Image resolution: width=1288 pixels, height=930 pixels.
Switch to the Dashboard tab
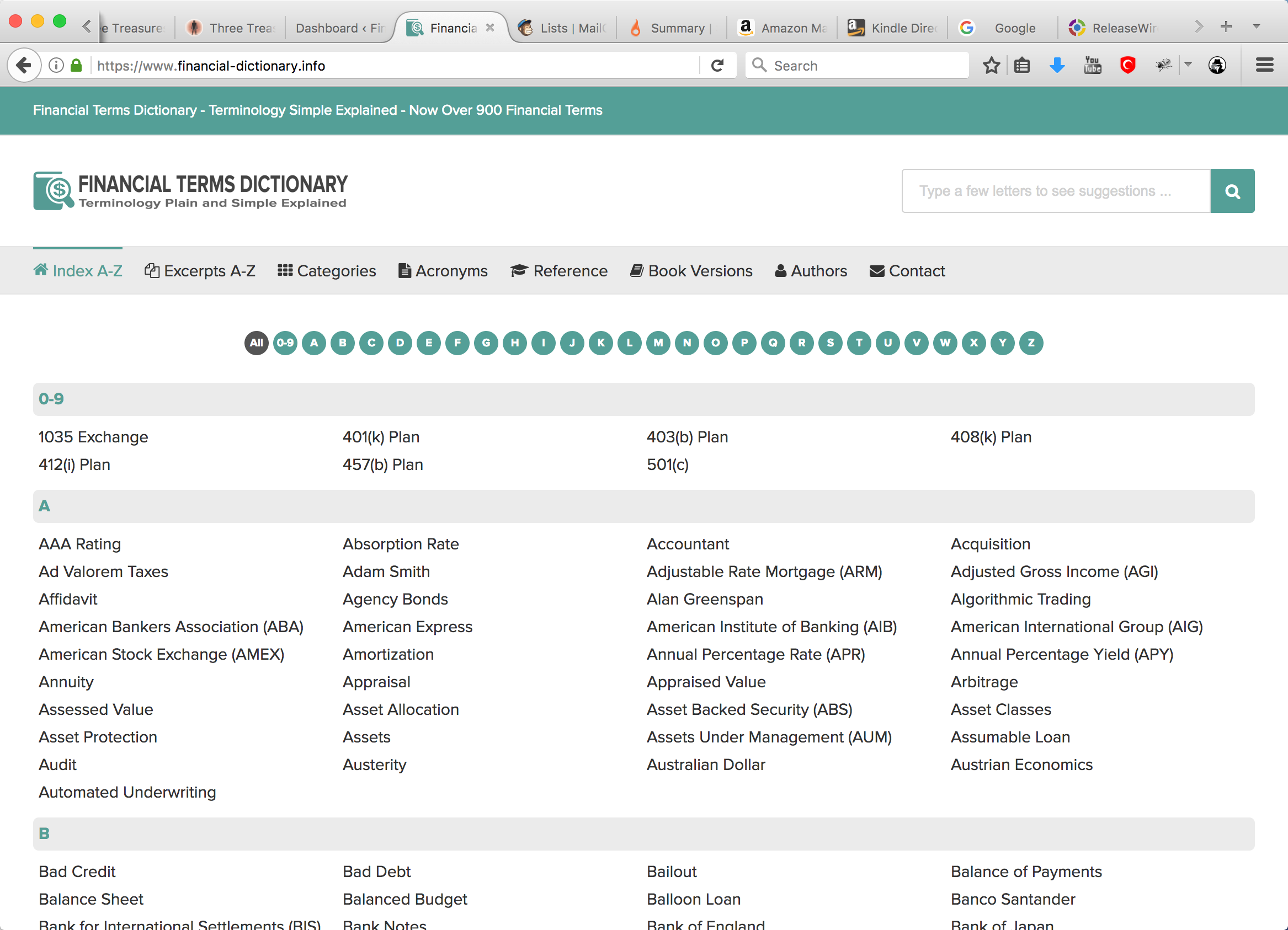click(339, 27)
